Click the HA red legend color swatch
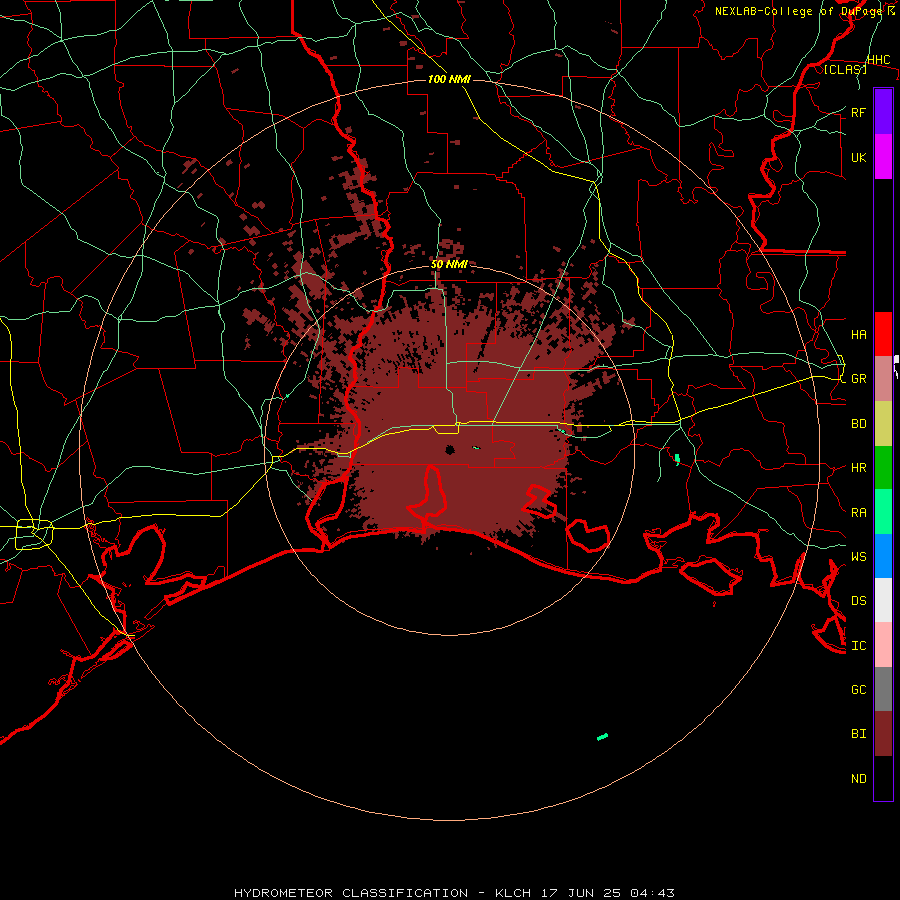Image resolution: width=900 pixels, height=900 pixels. pos(883,334)
